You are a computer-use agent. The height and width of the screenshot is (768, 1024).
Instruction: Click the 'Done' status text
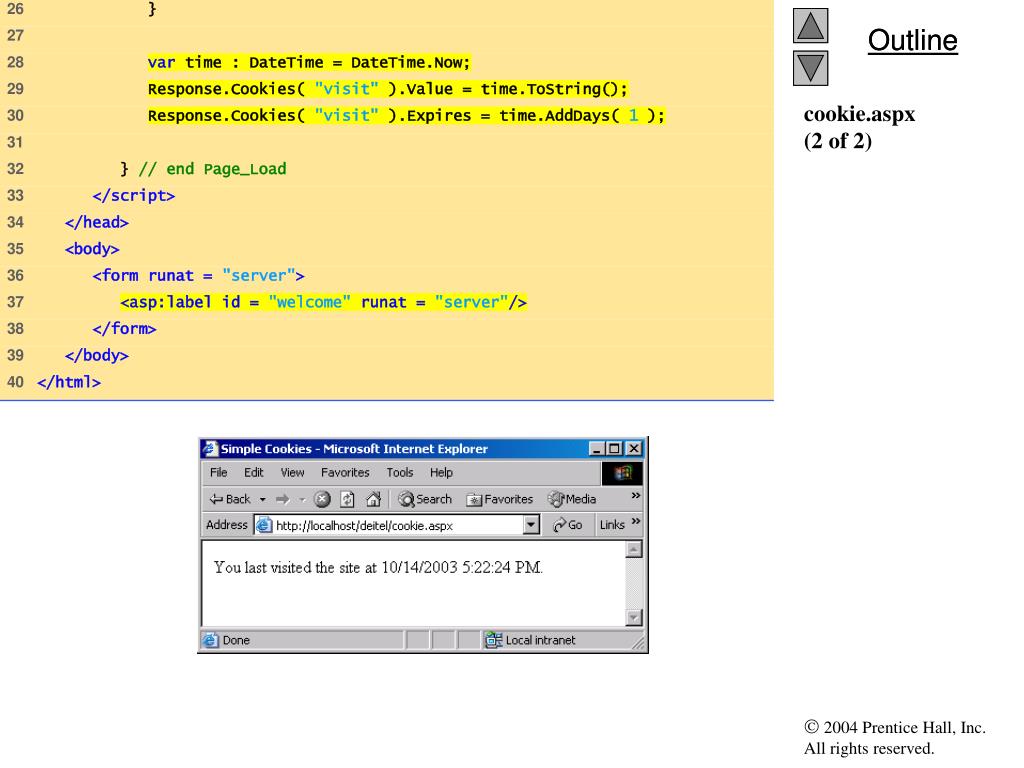(x=236, y=641)
